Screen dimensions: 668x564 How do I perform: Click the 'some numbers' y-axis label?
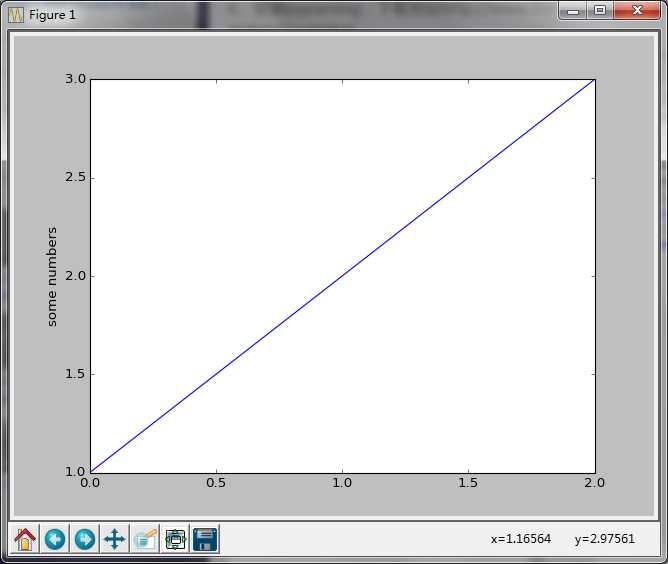click(x=51, y=277)
